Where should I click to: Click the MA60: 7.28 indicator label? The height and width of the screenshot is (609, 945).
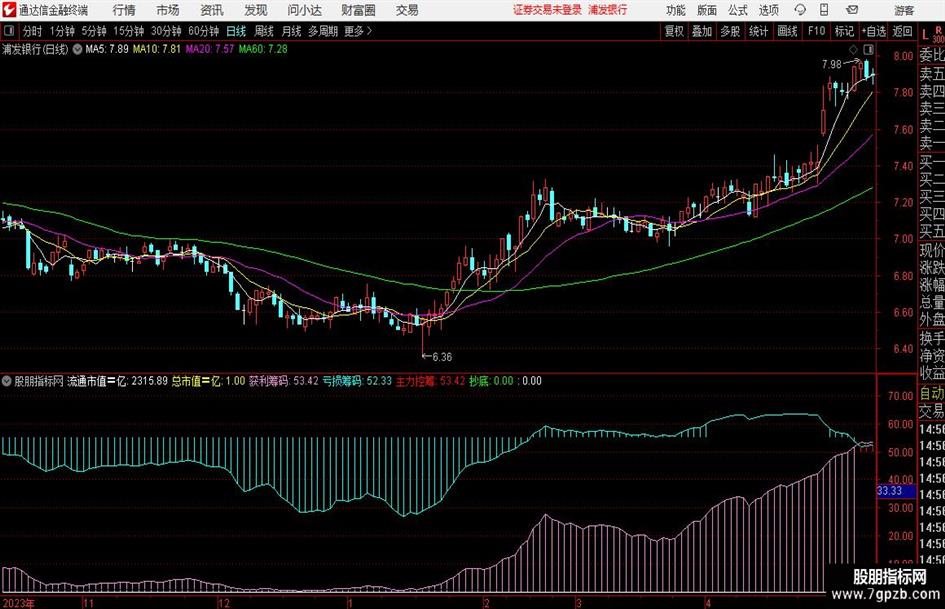coord(263,49)
